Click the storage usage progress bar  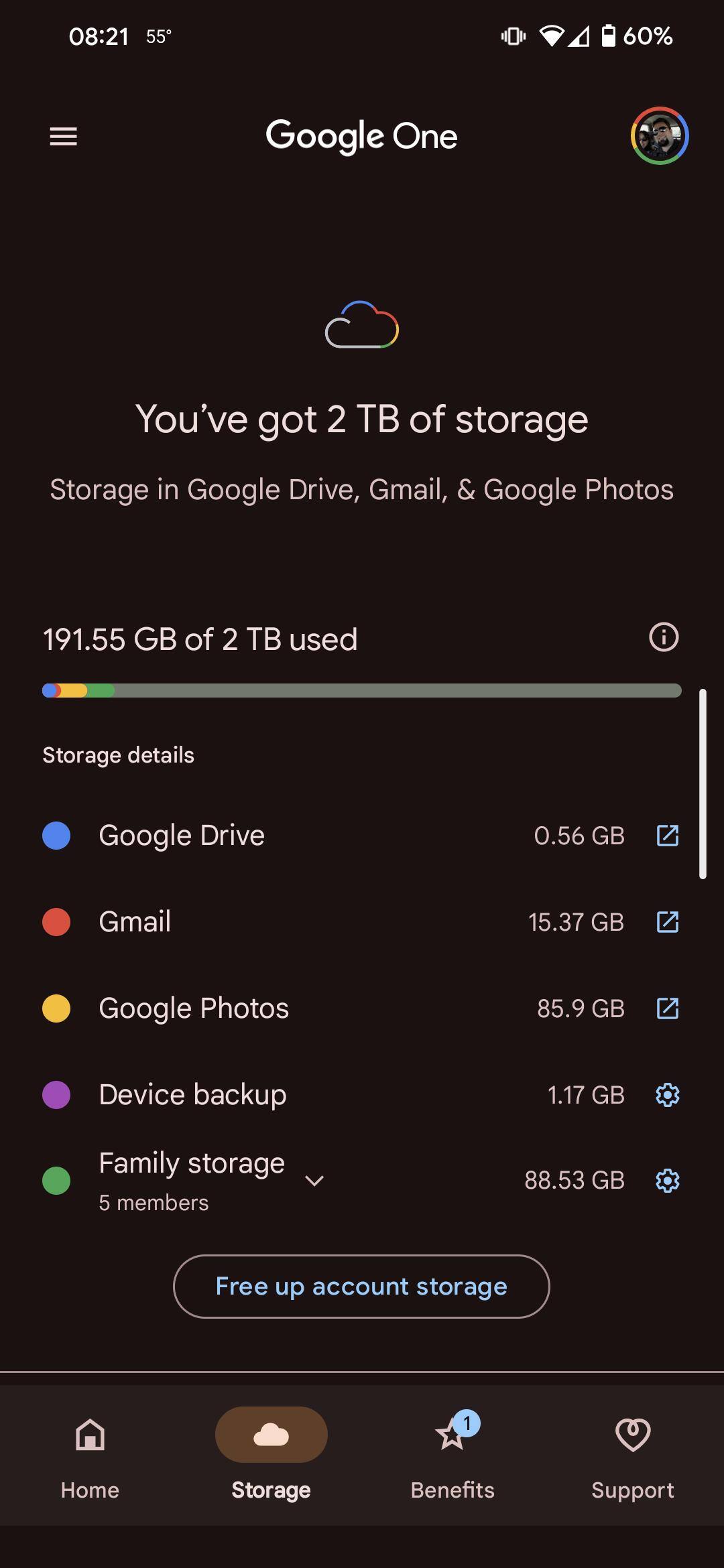click(x=362, y=690)
